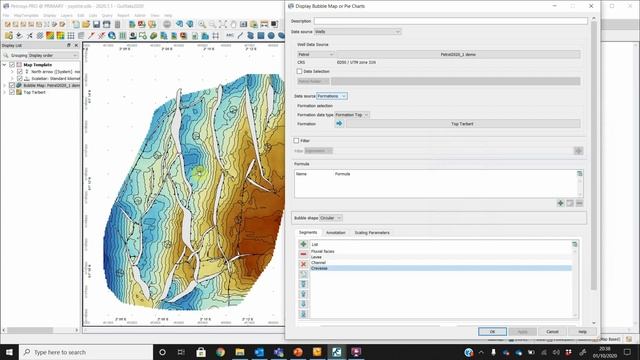This screenshot has height=360, width=640.
Task: Open Windows Start menu
Action: pyautogui.click(x=9, y=352)
